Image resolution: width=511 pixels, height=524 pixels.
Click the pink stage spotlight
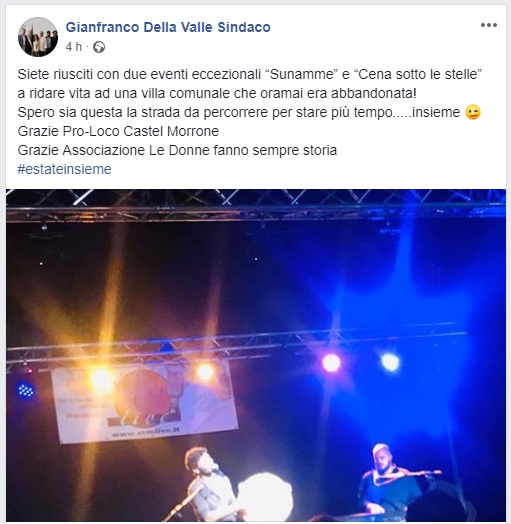(x=331, y=363)
